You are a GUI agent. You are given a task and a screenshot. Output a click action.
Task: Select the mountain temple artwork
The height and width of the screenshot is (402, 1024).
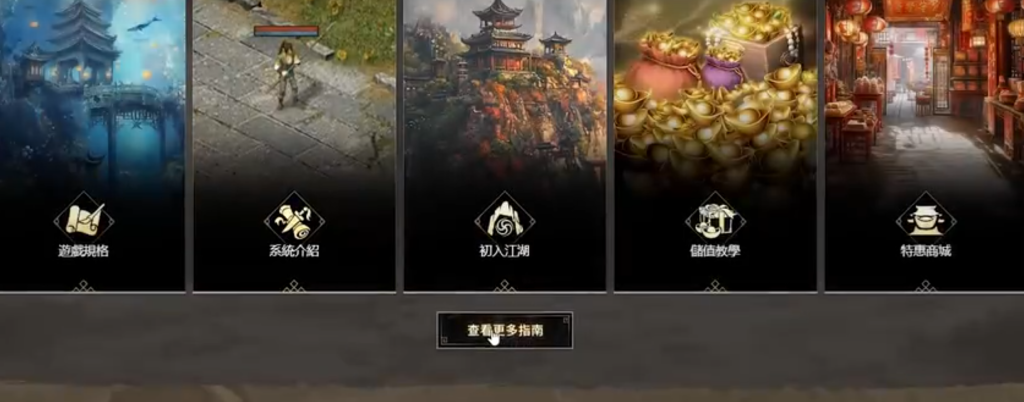point(504,88)
